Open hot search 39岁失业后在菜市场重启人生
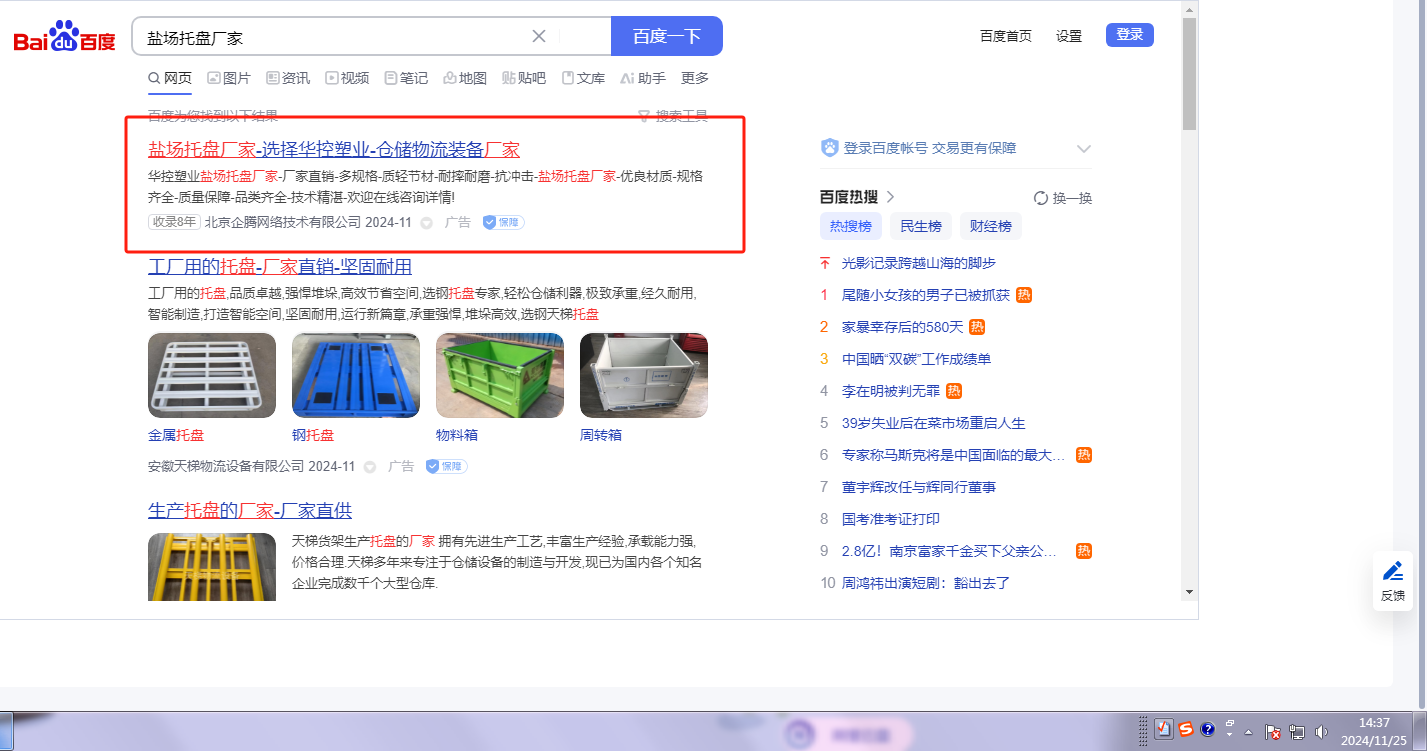The width and height of the screenshot is (1427, 751). [x=934, y=423]
